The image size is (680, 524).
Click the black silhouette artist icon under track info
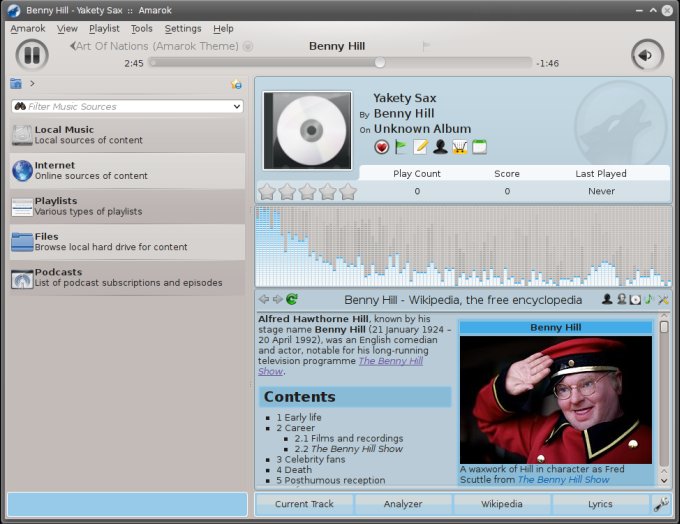pyautogui.click(x=440, y=147)
